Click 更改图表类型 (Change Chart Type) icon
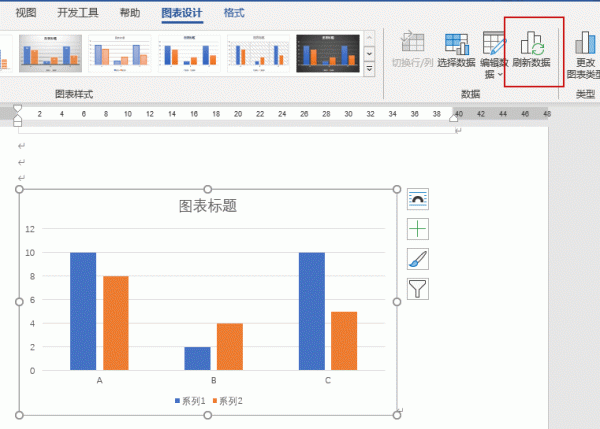600x429 pixels. pyautogui.click(x=584, y=46)
